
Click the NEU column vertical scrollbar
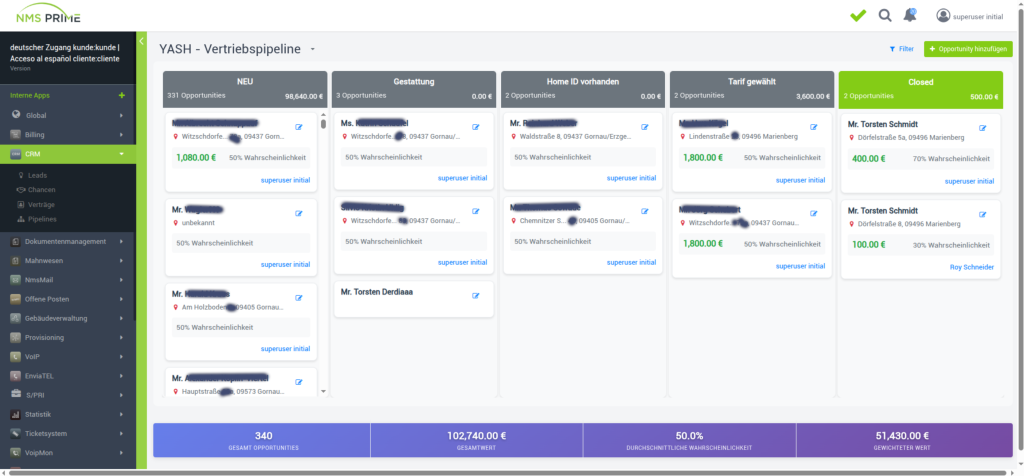[323, 255]
